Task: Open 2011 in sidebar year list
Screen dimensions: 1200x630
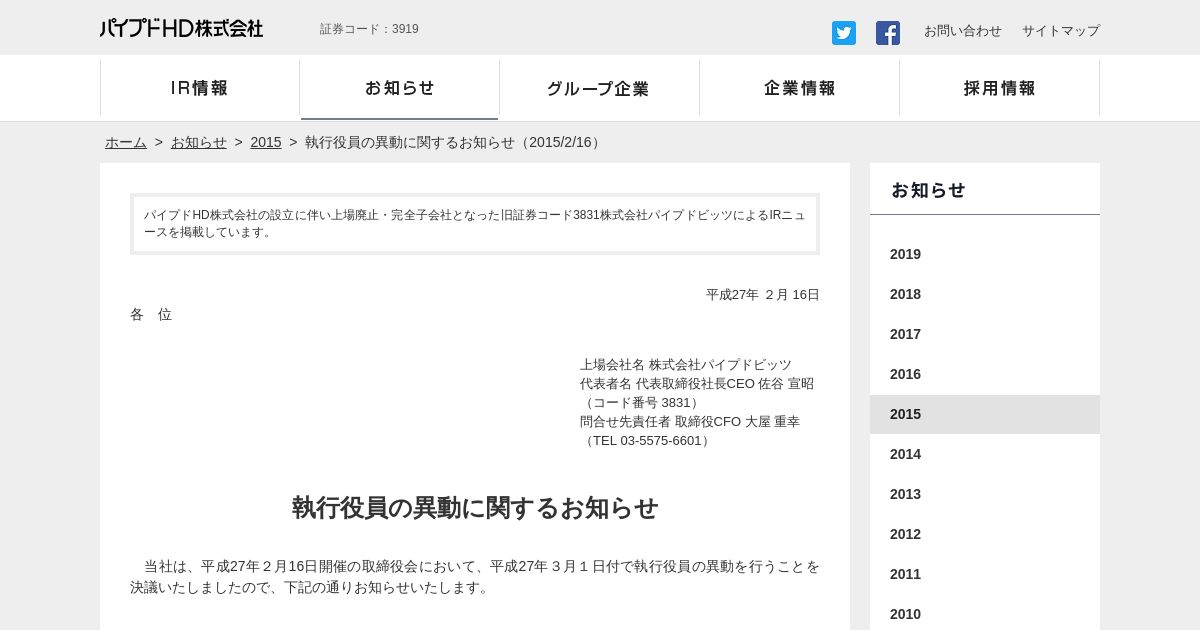Action: pyautogui.click(x=985, y=574)
